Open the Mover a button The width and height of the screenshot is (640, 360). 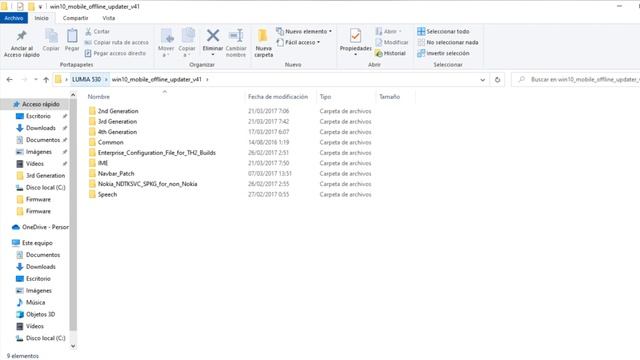click(166, 43)
